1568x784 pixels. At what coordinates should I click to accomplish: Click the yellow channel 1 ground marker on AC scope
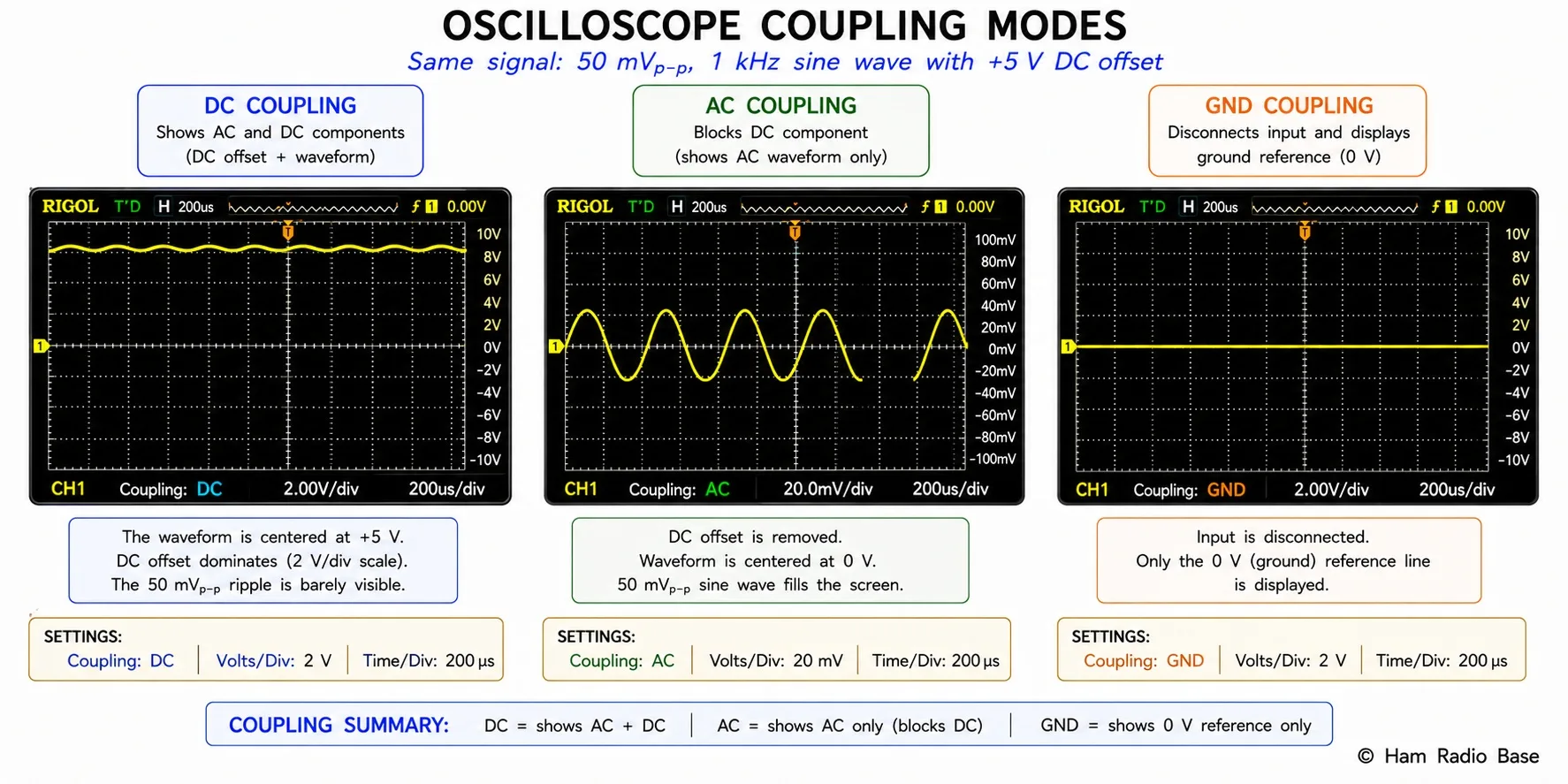(x=555, y=346)
